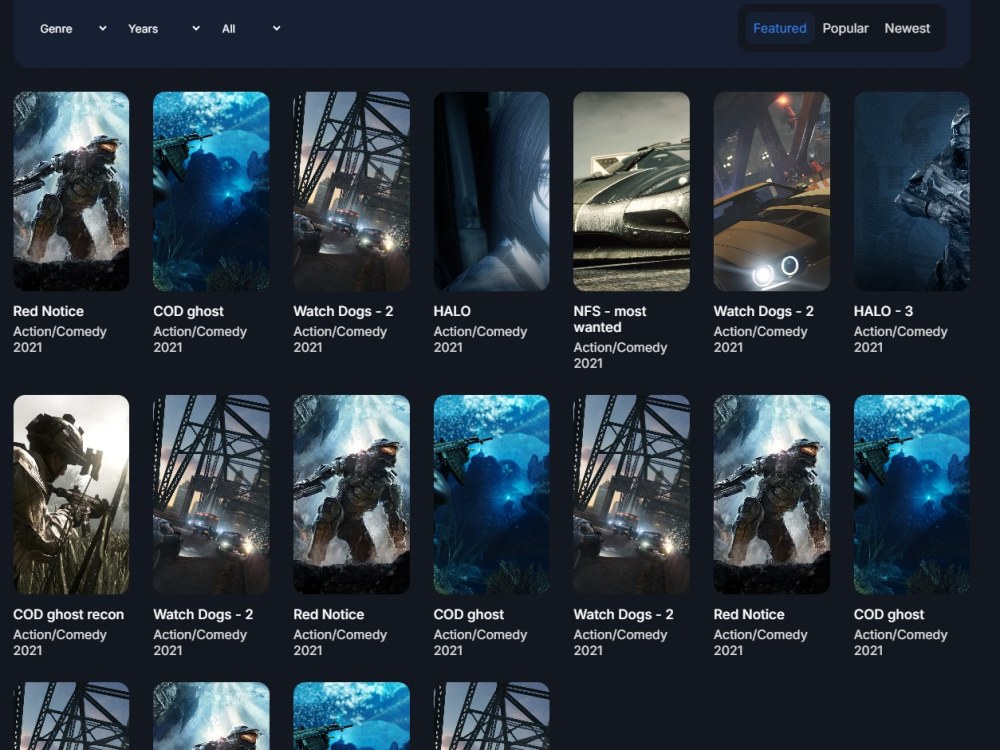This screenshot has height=750, width=1000.
Task: Click the 2021 year under HALO - 3
Action: point(868,348)
